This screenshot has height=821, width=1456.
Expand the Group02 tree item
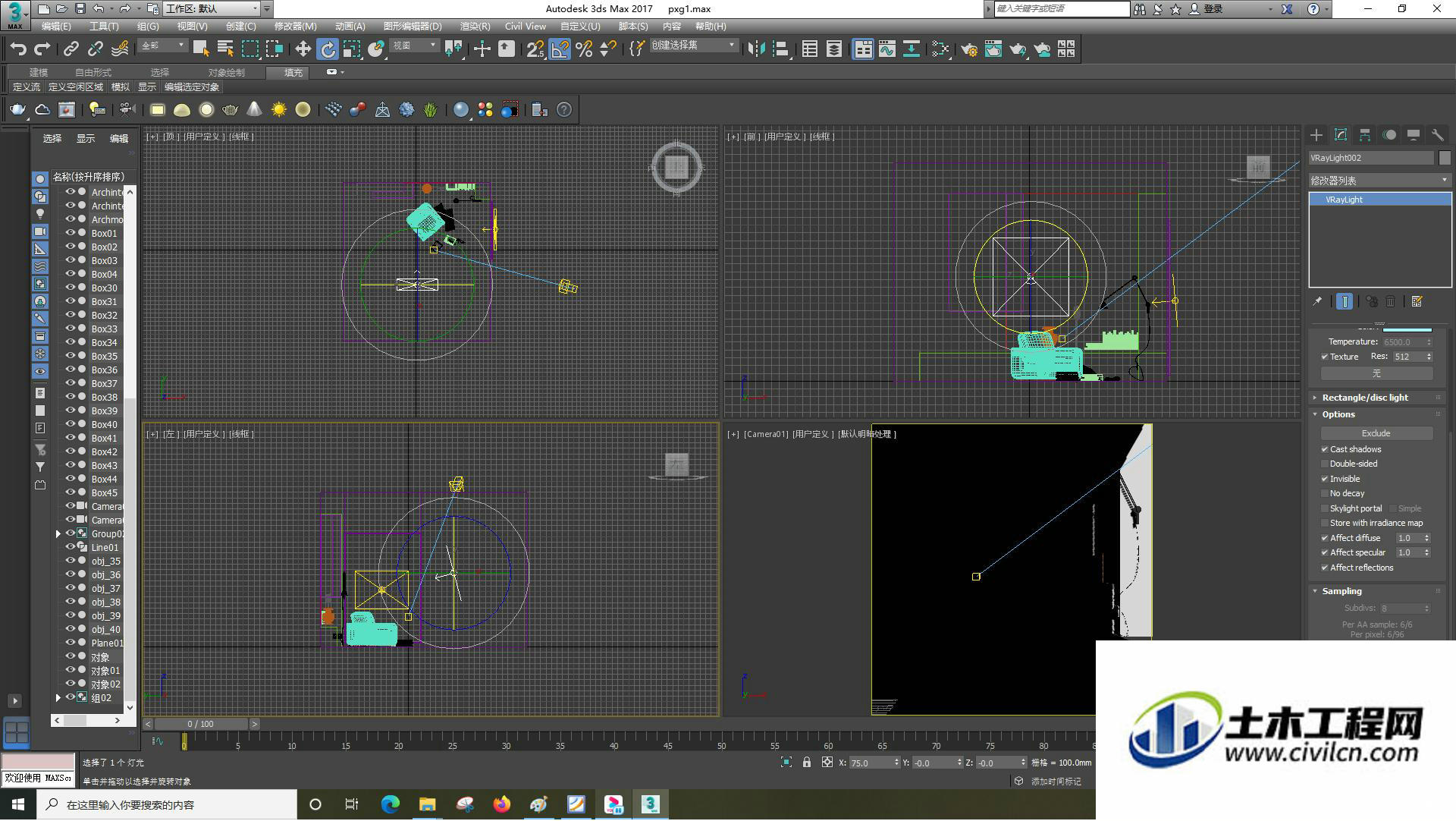pyautogui.click(x=58, y=534)
